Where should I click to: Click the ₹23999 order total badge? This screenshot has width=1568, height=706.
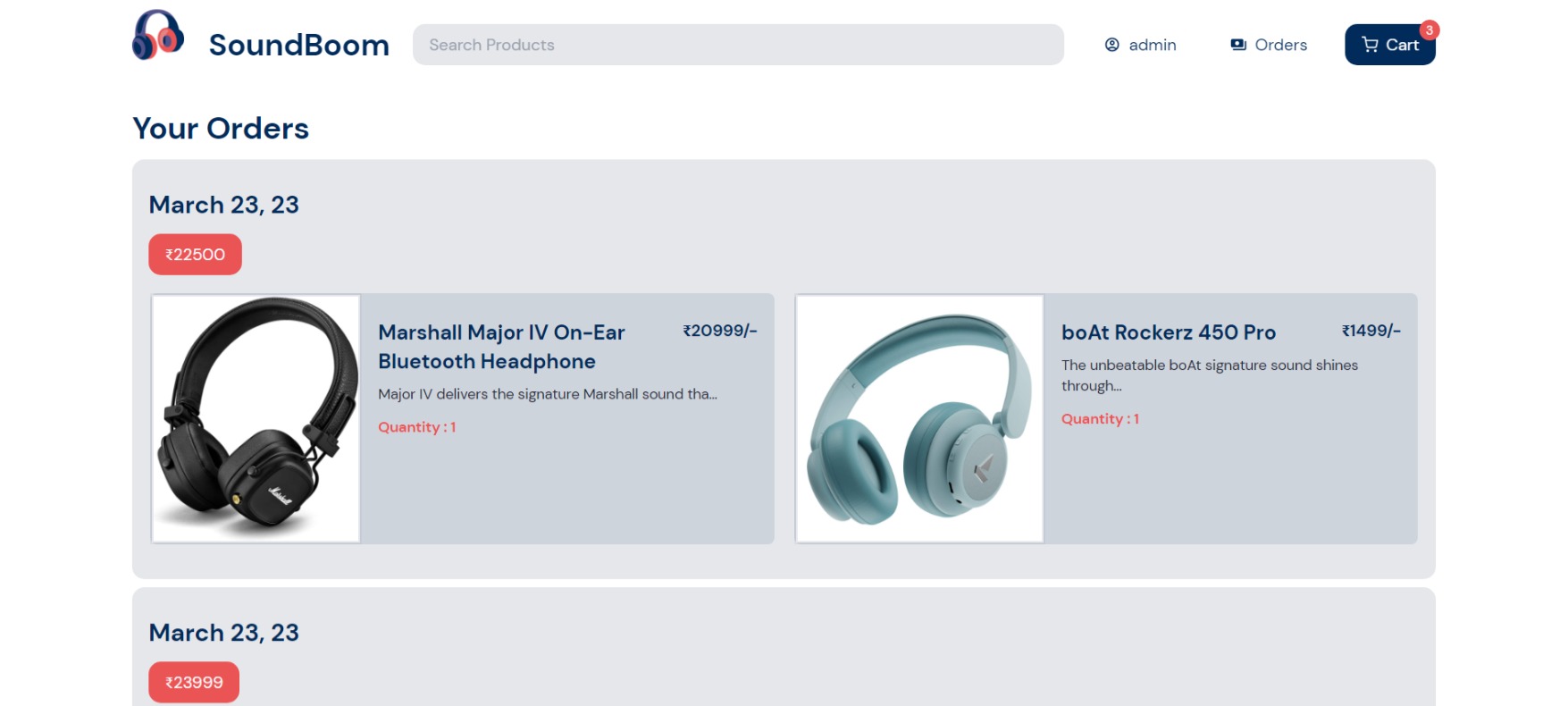click(194, 682)
